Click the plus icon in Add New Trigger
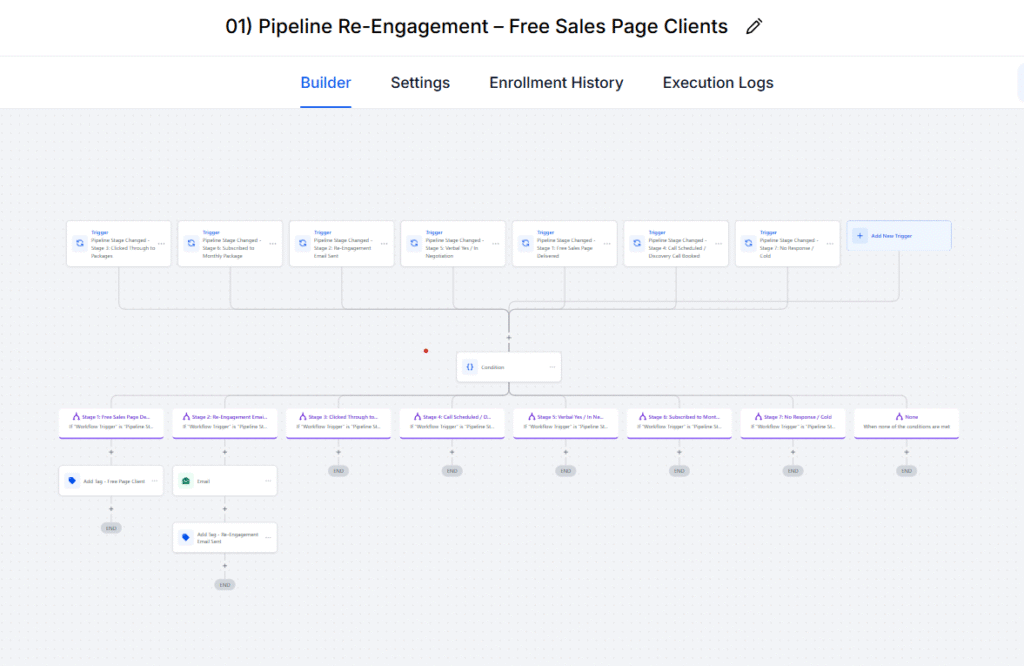Screen dimensions: 1024x666 pos(860,236)
